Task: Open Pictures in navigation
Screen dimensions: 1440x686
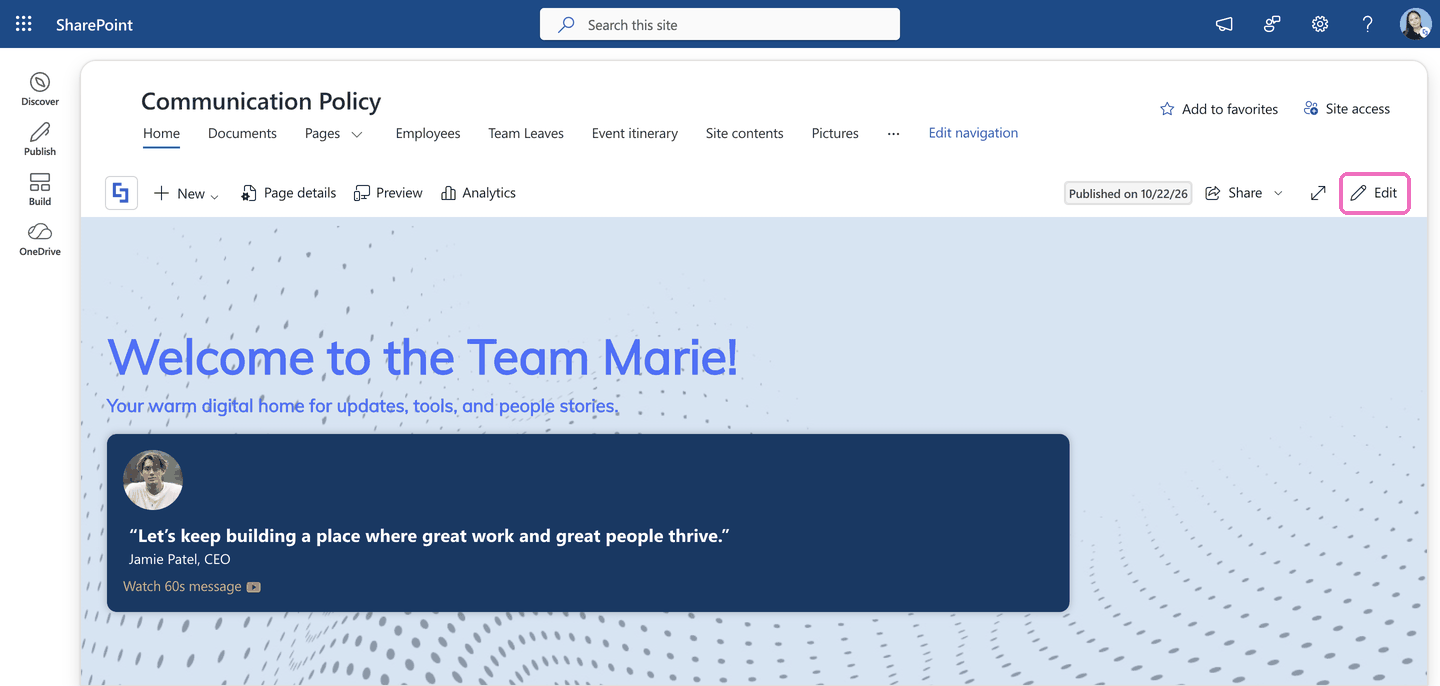Action: pyautogui.click(x=835, y=133)
